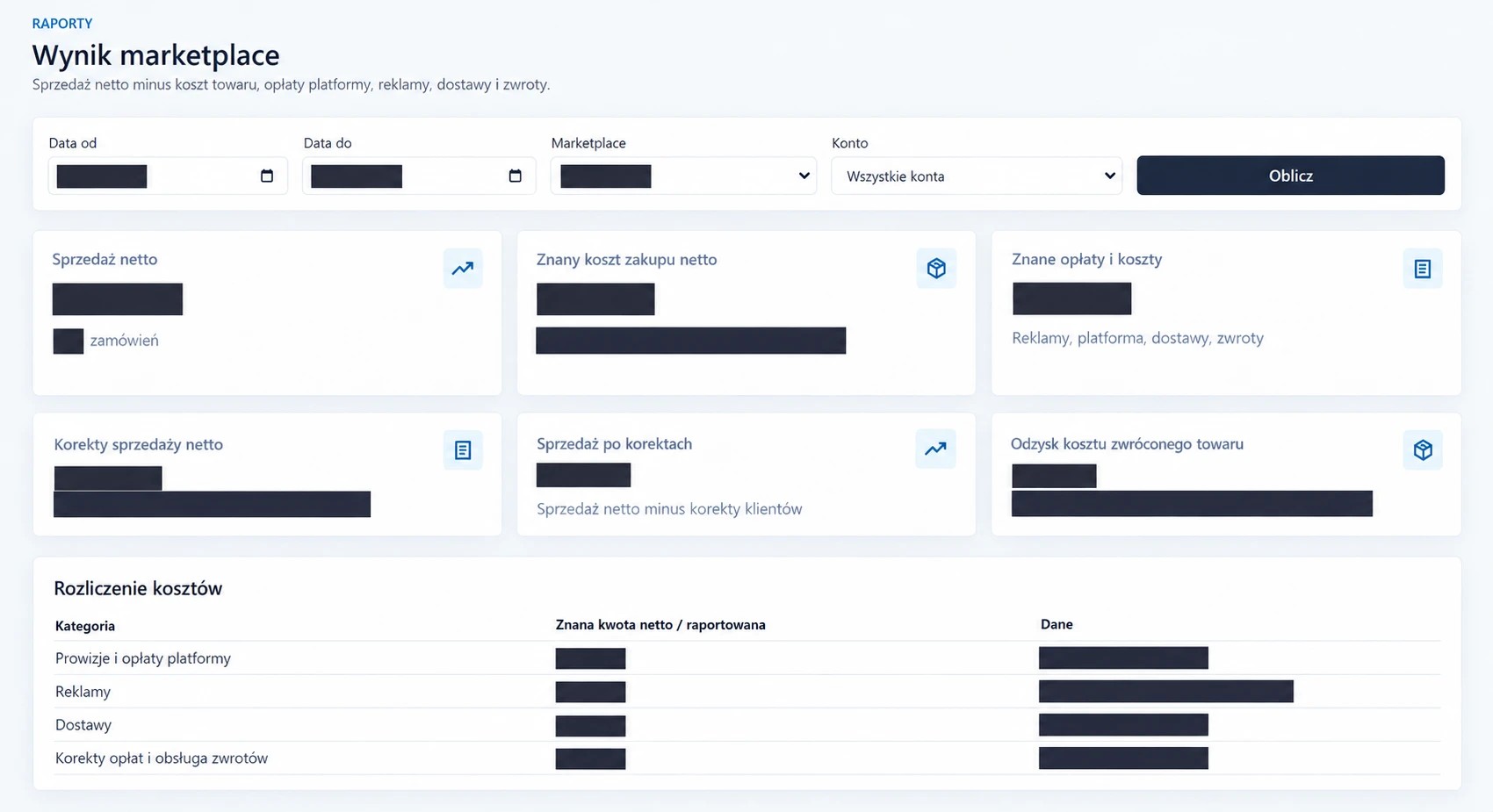
Task: Click the trend icon in Sprzedaż po korektach card
Action: [x=935, y=449]
